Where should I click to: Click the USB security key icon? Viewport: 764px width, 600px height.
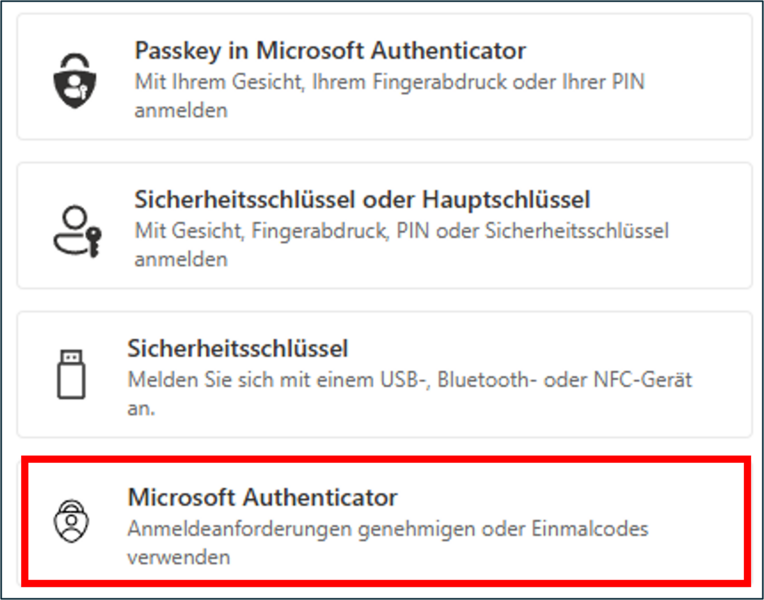pos(72,375)
